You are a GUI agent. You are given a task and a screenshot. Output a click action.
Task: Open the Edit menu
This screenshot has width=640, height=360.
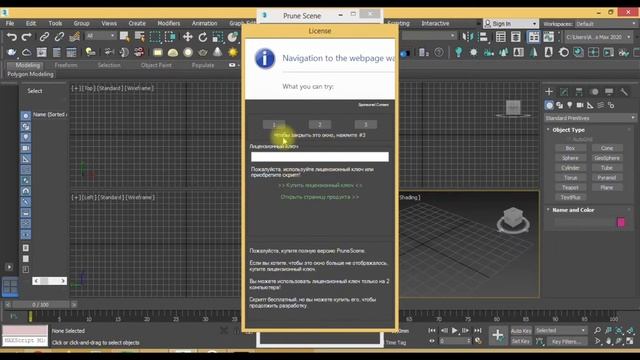31,24
